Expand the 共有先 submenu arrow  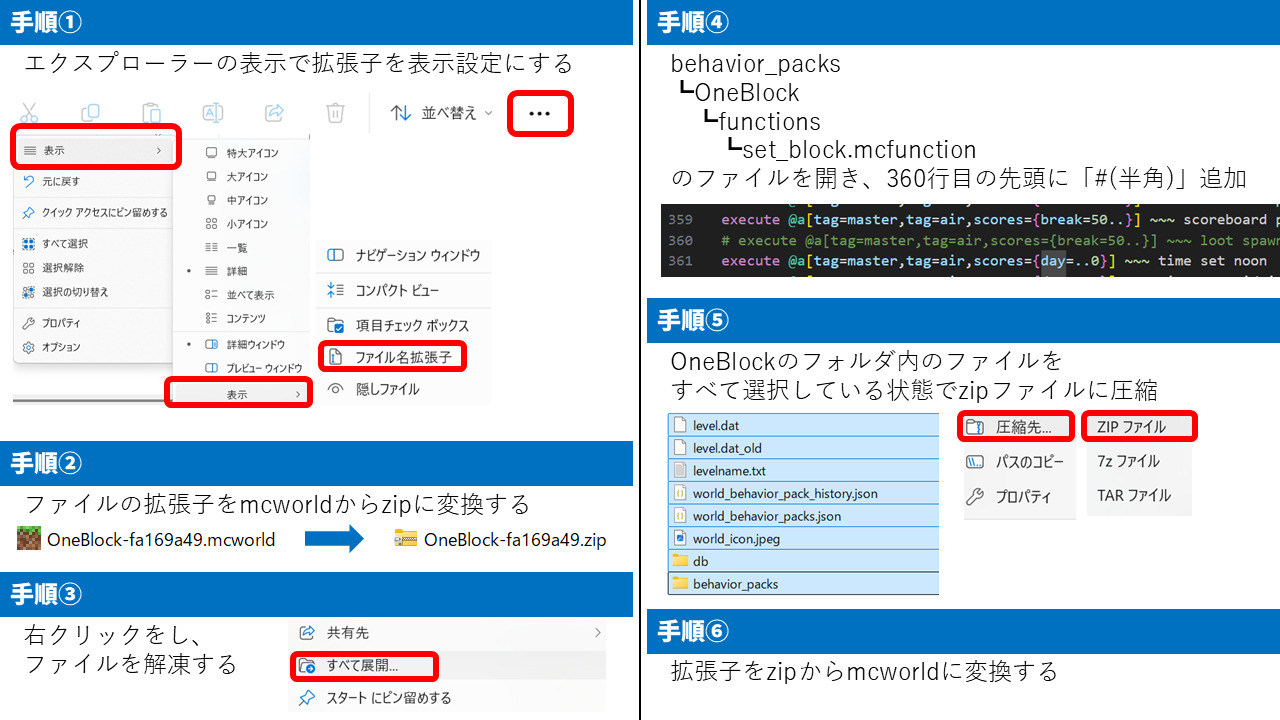click(x=598, y=633)
